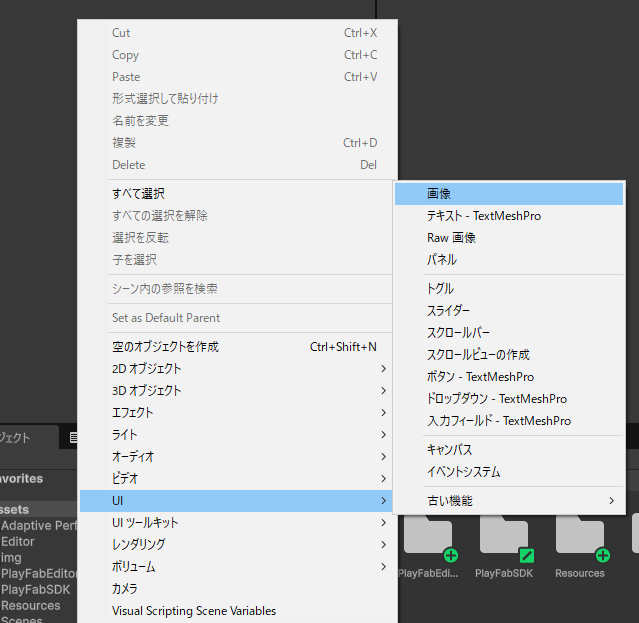The height and width of the screenshot is (623, 639).
Task: Choose 空のオブジェクトを作成 menu entry
Action: click(x=236, y=347)
